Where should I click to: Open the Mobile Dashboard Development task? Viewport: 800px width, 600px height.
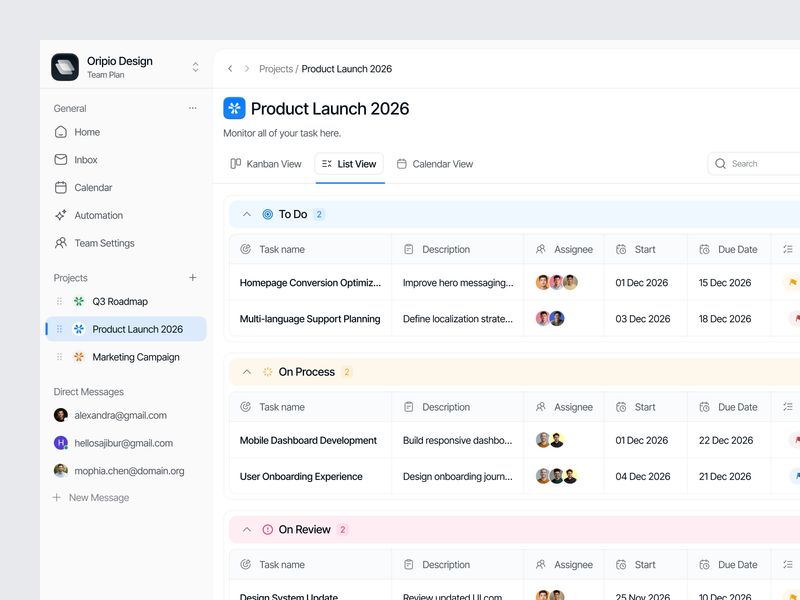pos(308,440)
